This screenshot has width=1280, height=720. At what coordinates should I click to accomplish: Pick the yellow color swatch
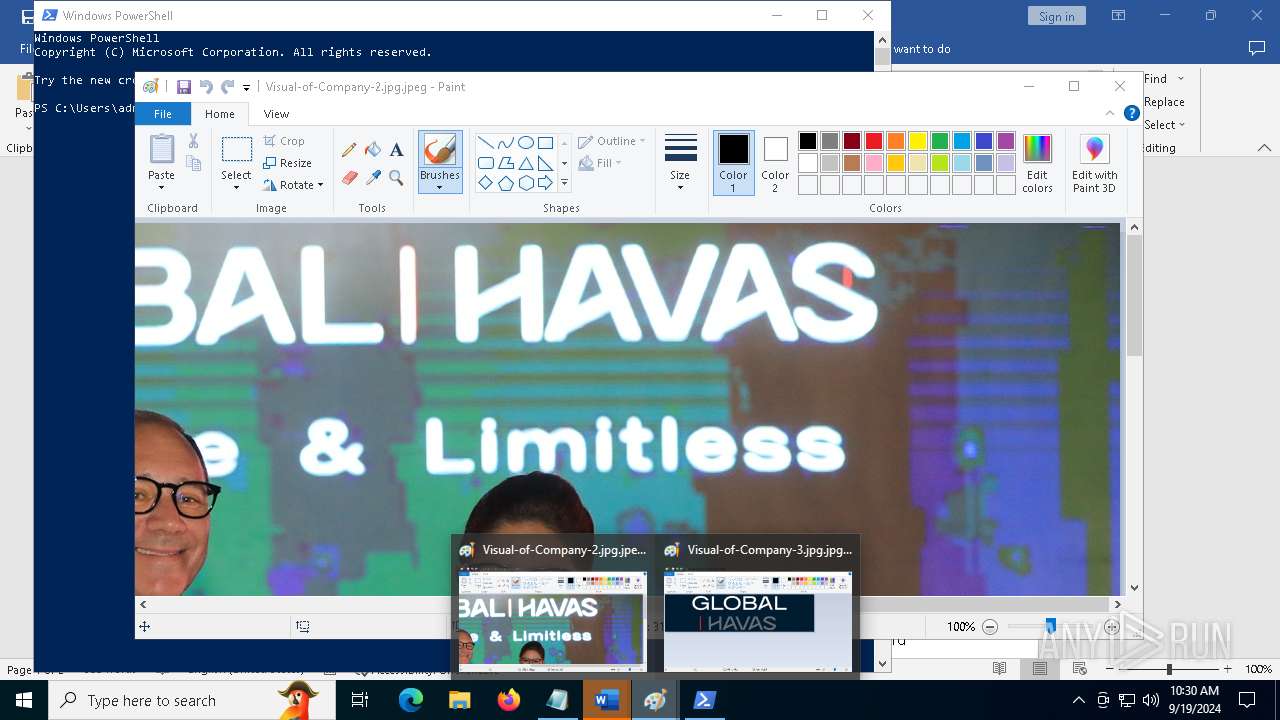918,141
